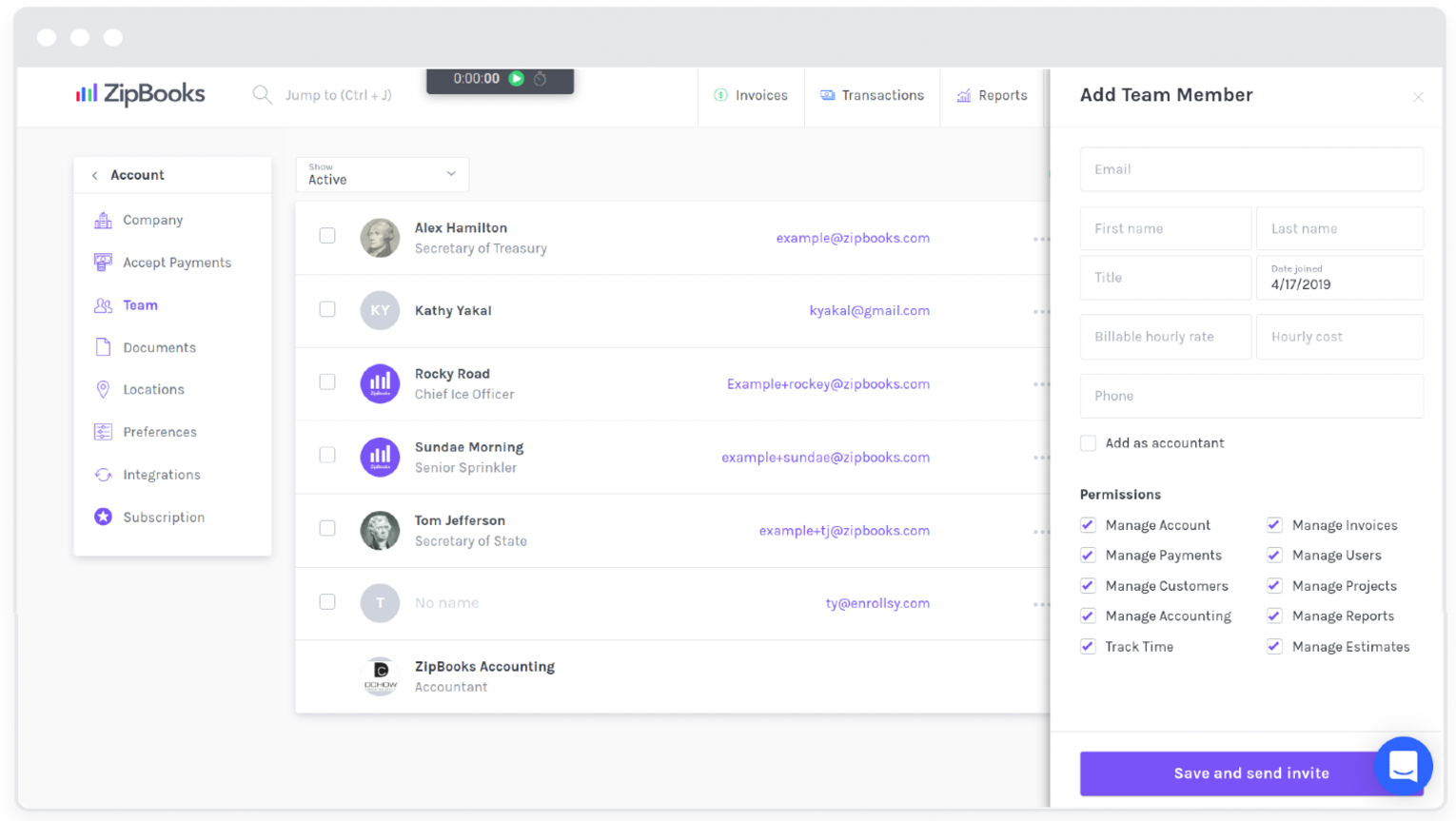Viewport: 1456px width, 821px height.
Task: Click Sundae Morning's purple avatar
Action: (x=380, y=457)
